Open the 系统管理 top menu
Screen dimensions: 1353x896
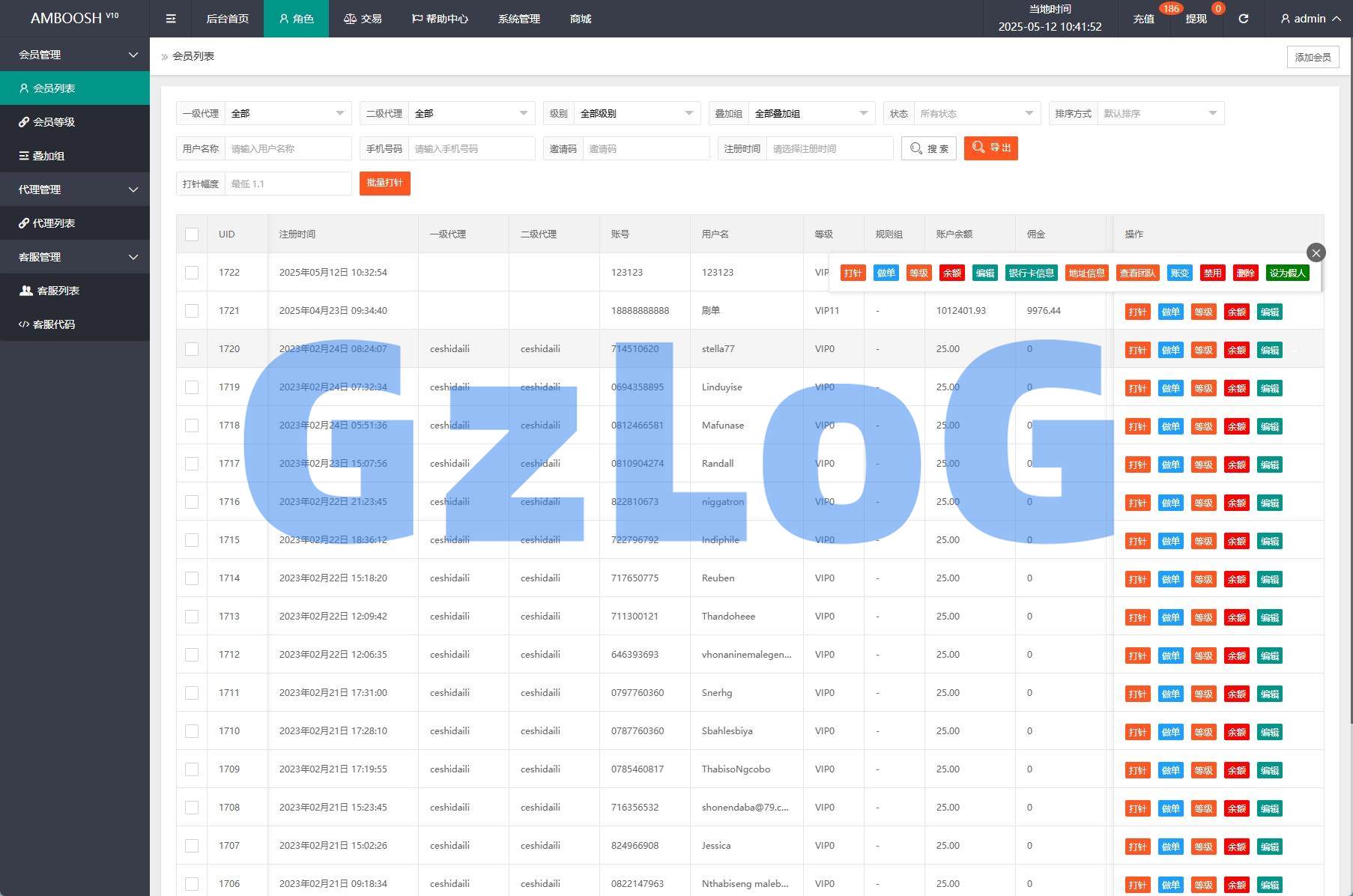coord(518,19)
